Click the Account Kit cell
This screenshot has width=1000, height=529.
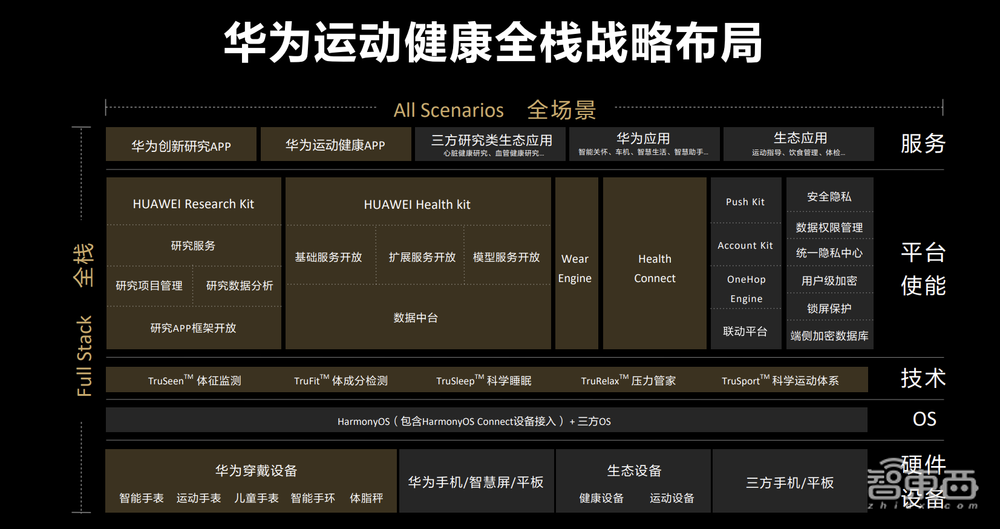coord(745,245)
